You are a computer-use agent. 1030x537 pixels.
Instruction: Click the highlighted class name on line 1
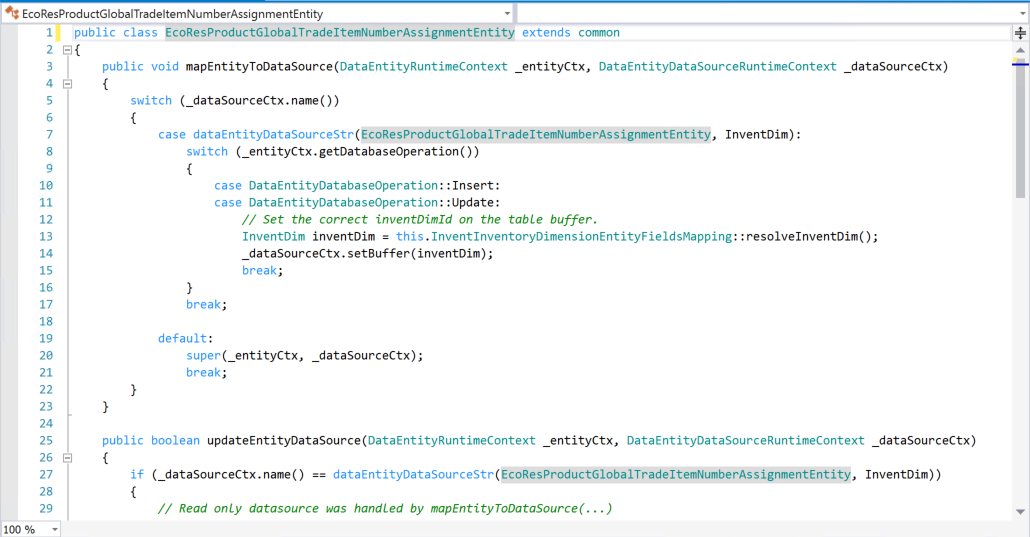(340, 33)
